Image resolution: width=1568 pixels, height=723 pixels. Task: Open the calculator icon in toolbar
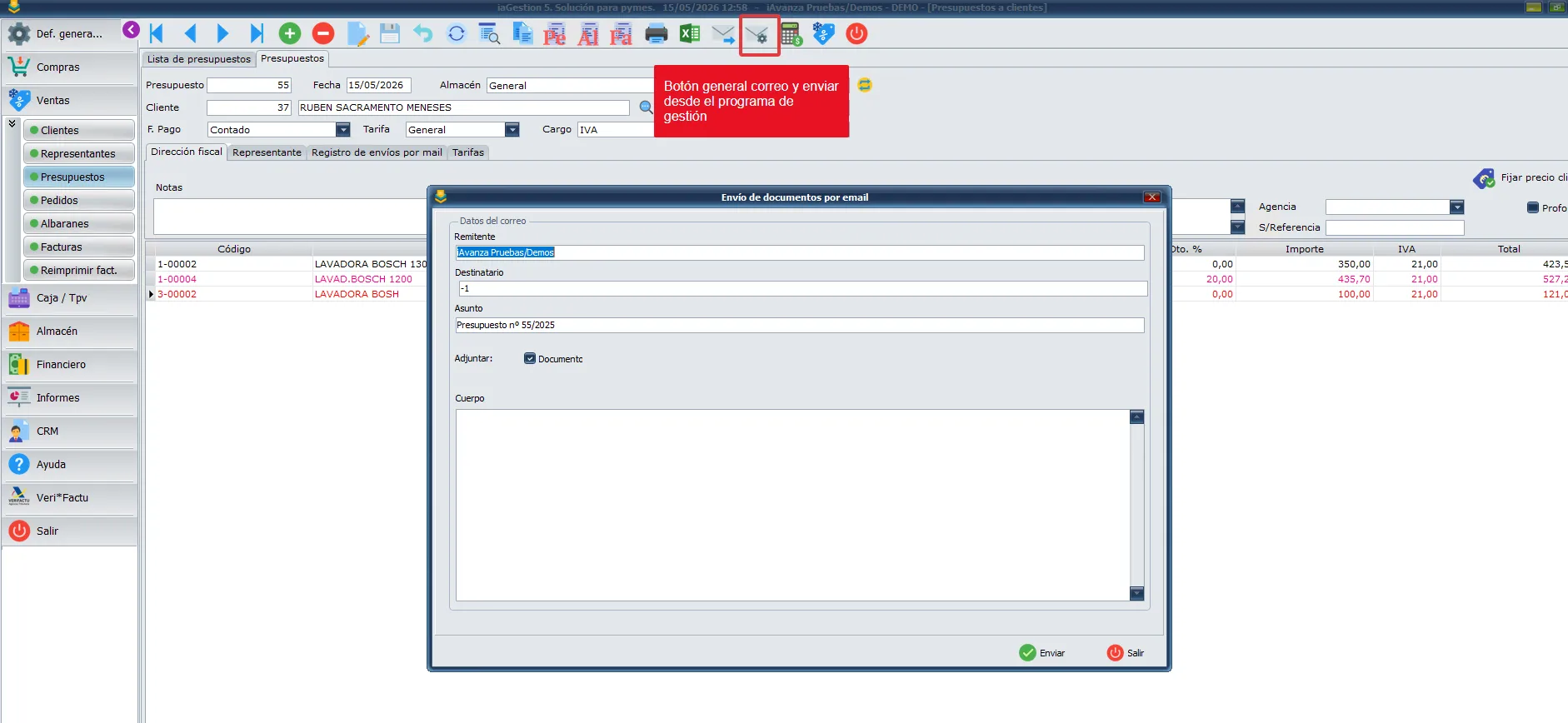click(x=791, y=34)
